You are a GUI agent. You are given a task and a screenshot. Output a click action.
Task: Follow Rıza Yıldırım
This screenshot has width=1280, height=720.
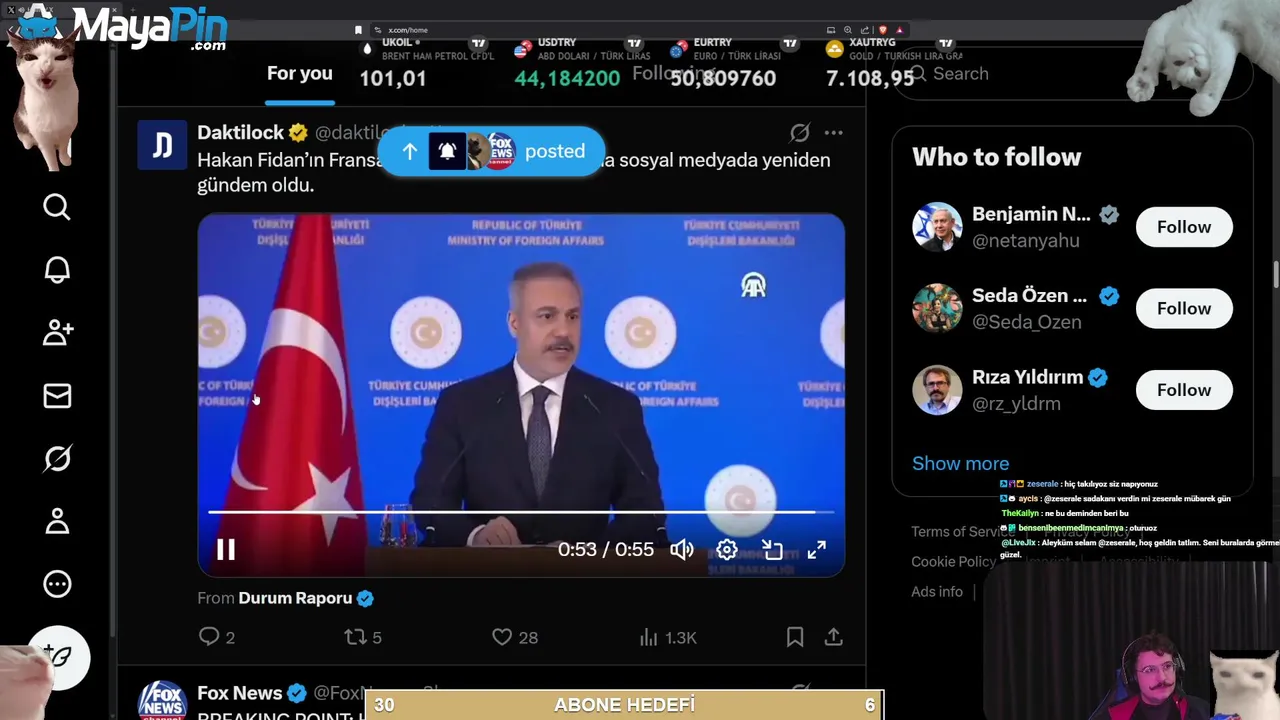tap(1184, 390)
